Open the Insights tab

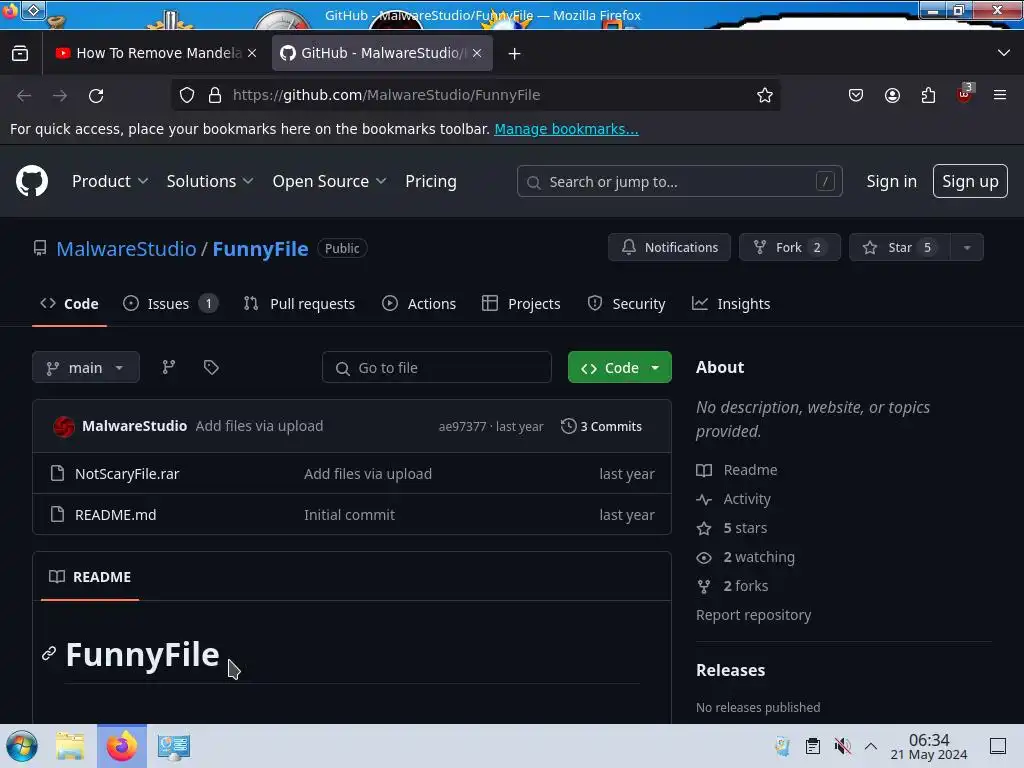click(731, 304)
